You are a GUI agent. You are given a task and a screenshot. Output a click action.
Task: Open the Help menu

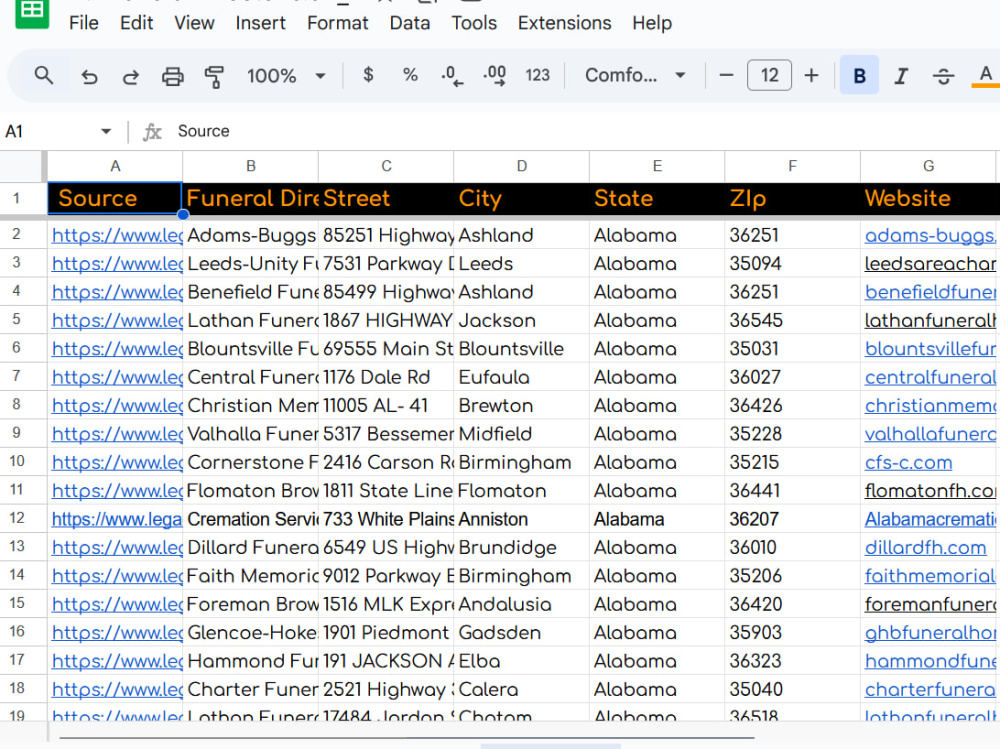pos(652,23)
